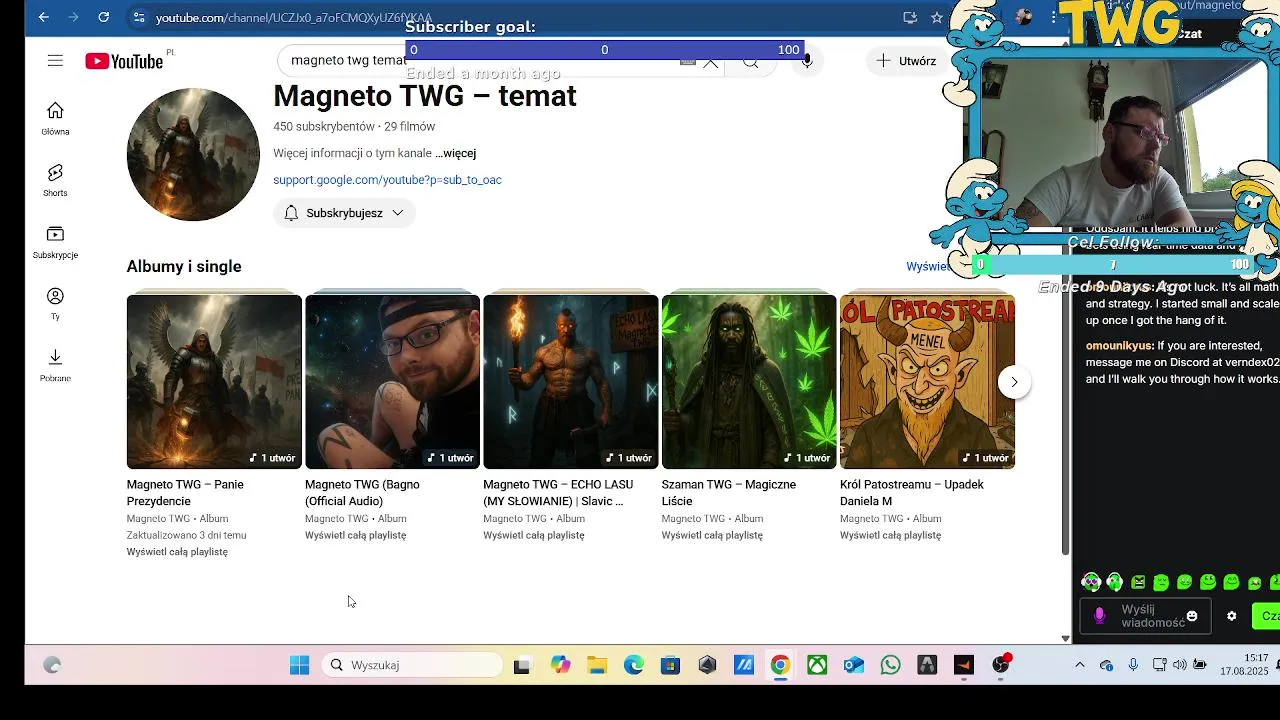Open Subskrypcje in the sidebar
The image size is (1280, 720).
pos(55,242)
